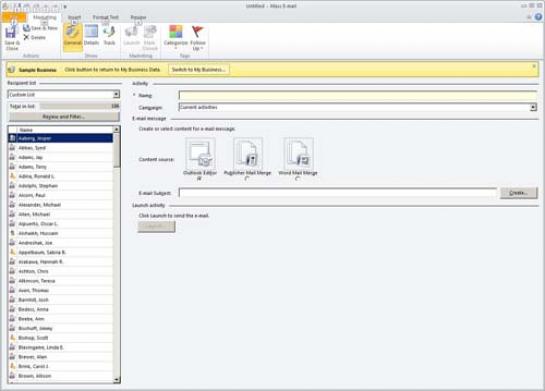This screenshot has height=391, width=545.
Task: Delete the mass e-mail via Delete icon
Action: click(x=26, y=37)
